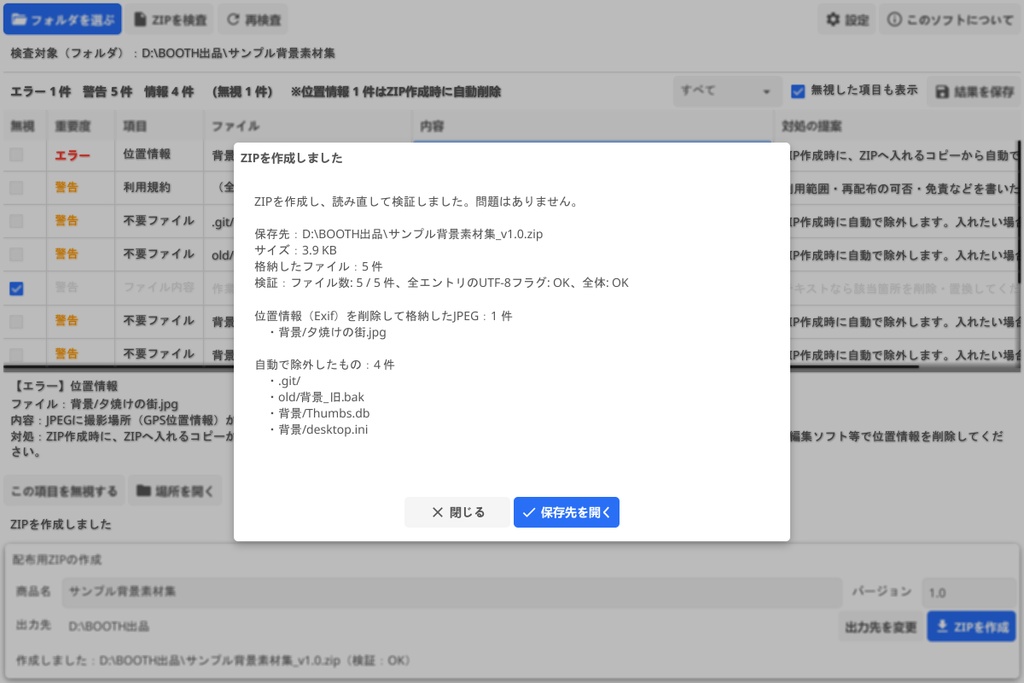1024x683 pixels.
Task: Toggle ignore checkbox on the 利用規約 row
Action: (16, 188)
